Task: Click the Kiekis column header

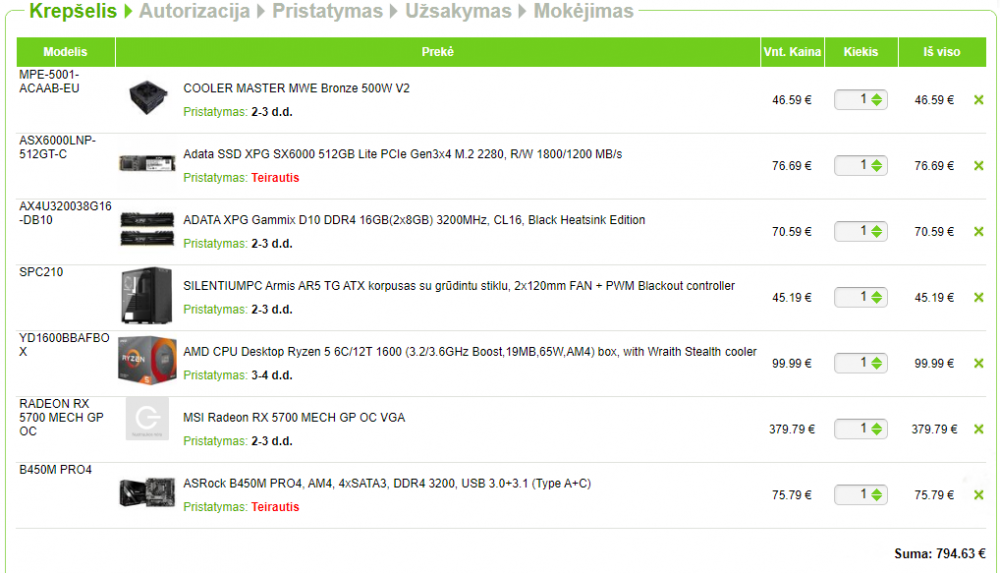Action: coord(861,52)
